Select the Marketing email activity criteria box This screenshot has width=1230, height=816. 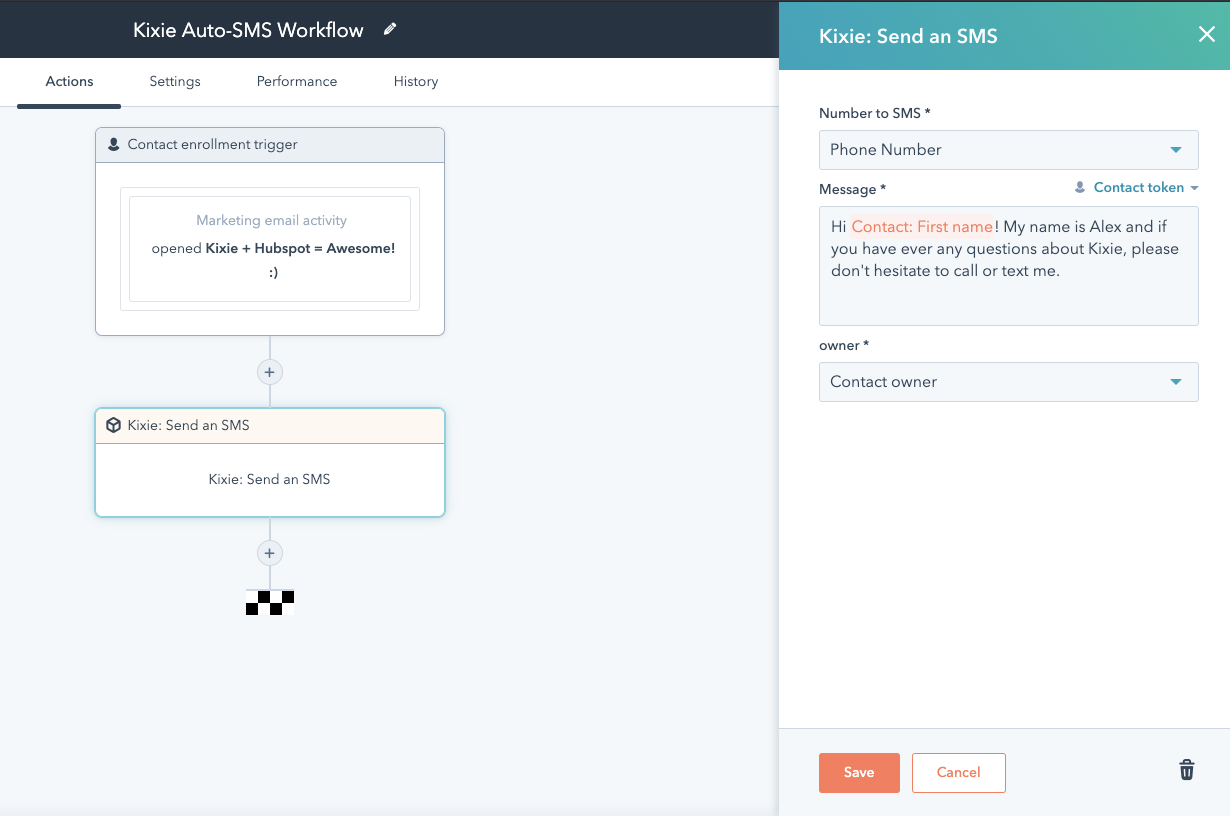click(270, 248)
